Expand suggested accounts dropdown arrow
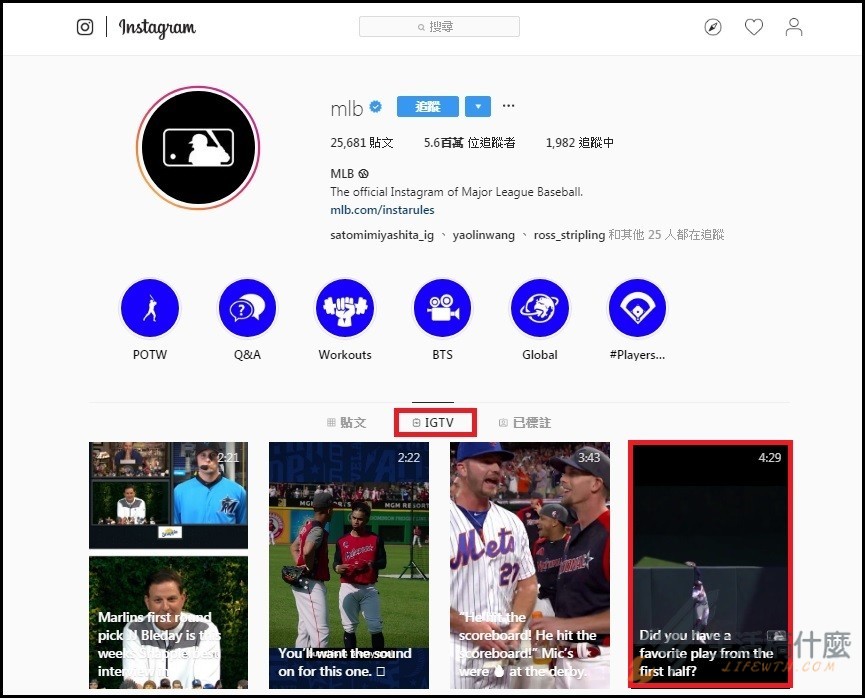This screenshot has height=699, width=865. point(478,107)
